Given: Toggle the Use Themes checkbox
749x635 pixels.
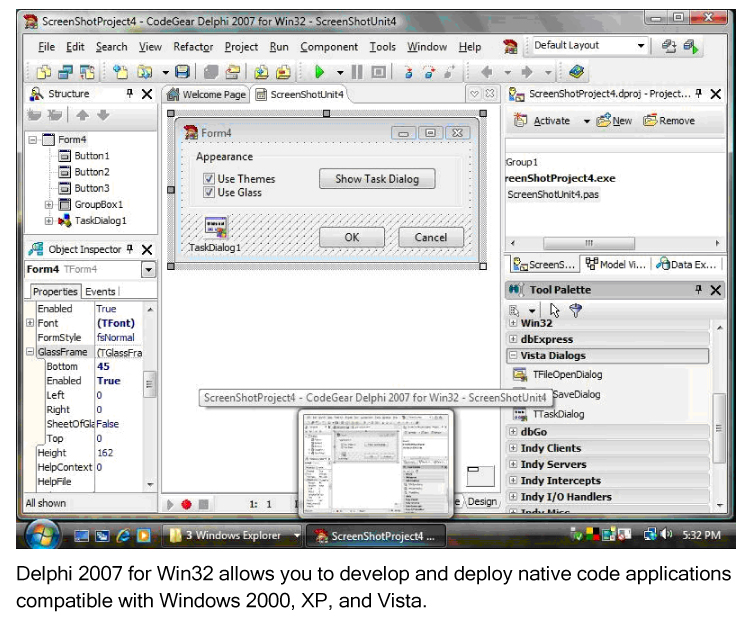Looking at the screenshot, I should (x=209, y=179).
